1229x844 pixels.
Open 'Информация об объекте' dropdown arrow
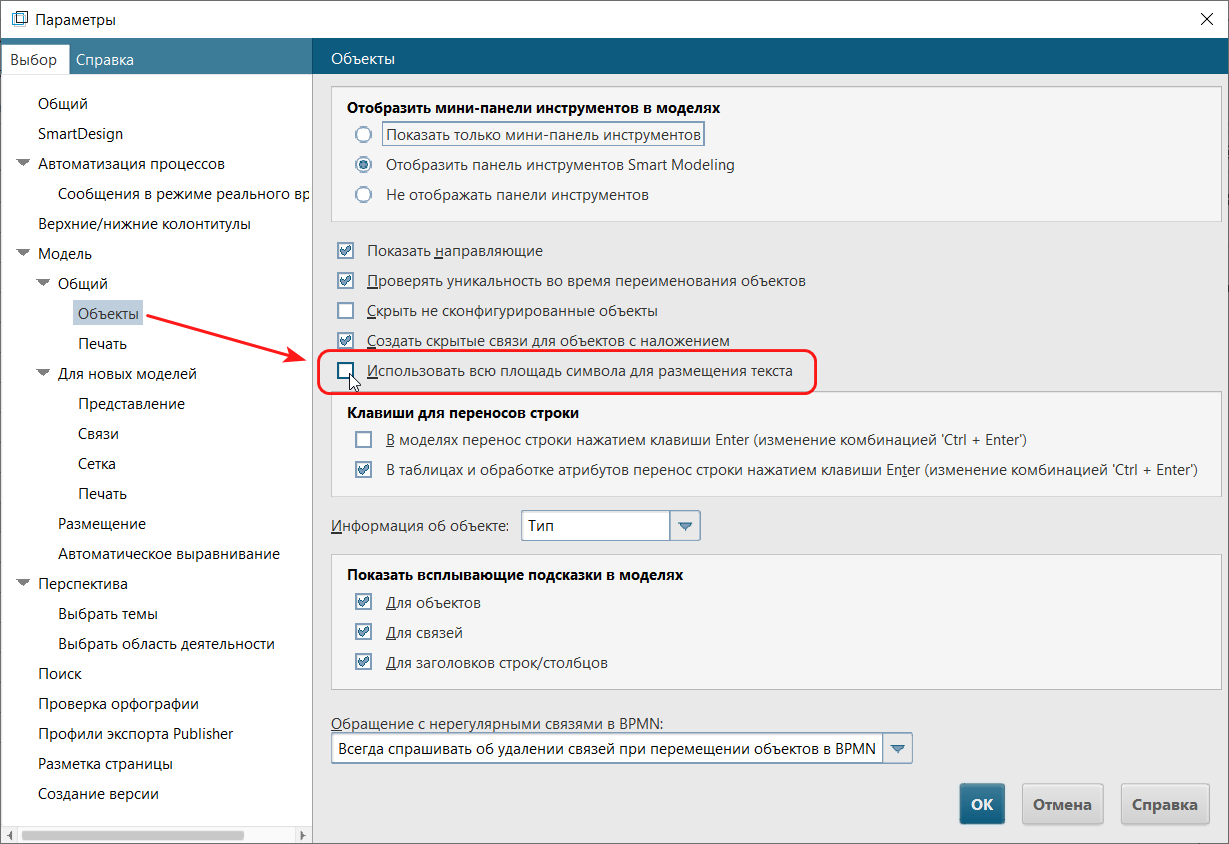685,525
